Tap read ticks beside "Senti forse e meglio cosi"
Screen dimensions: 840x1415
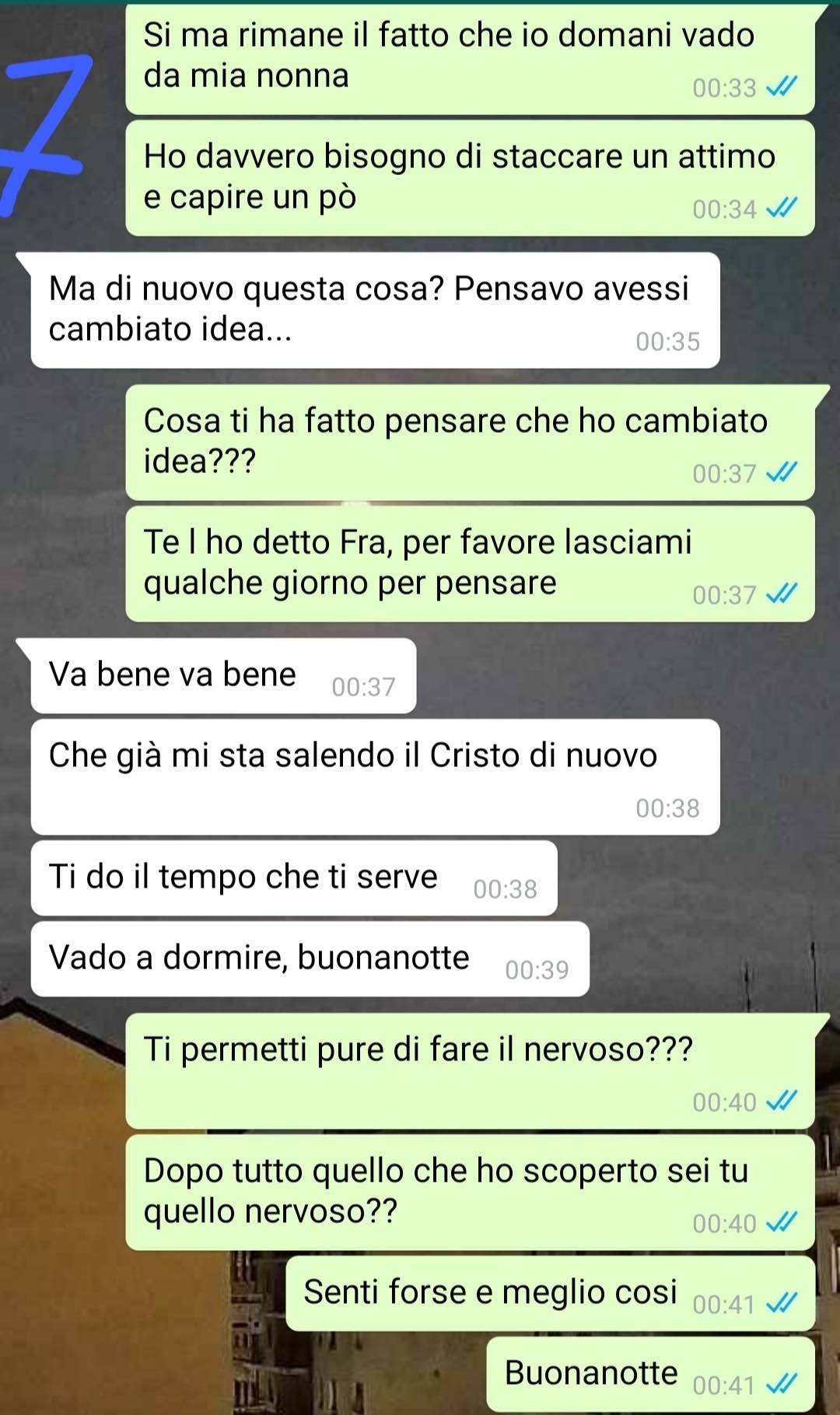click(x=782, y=1303)
